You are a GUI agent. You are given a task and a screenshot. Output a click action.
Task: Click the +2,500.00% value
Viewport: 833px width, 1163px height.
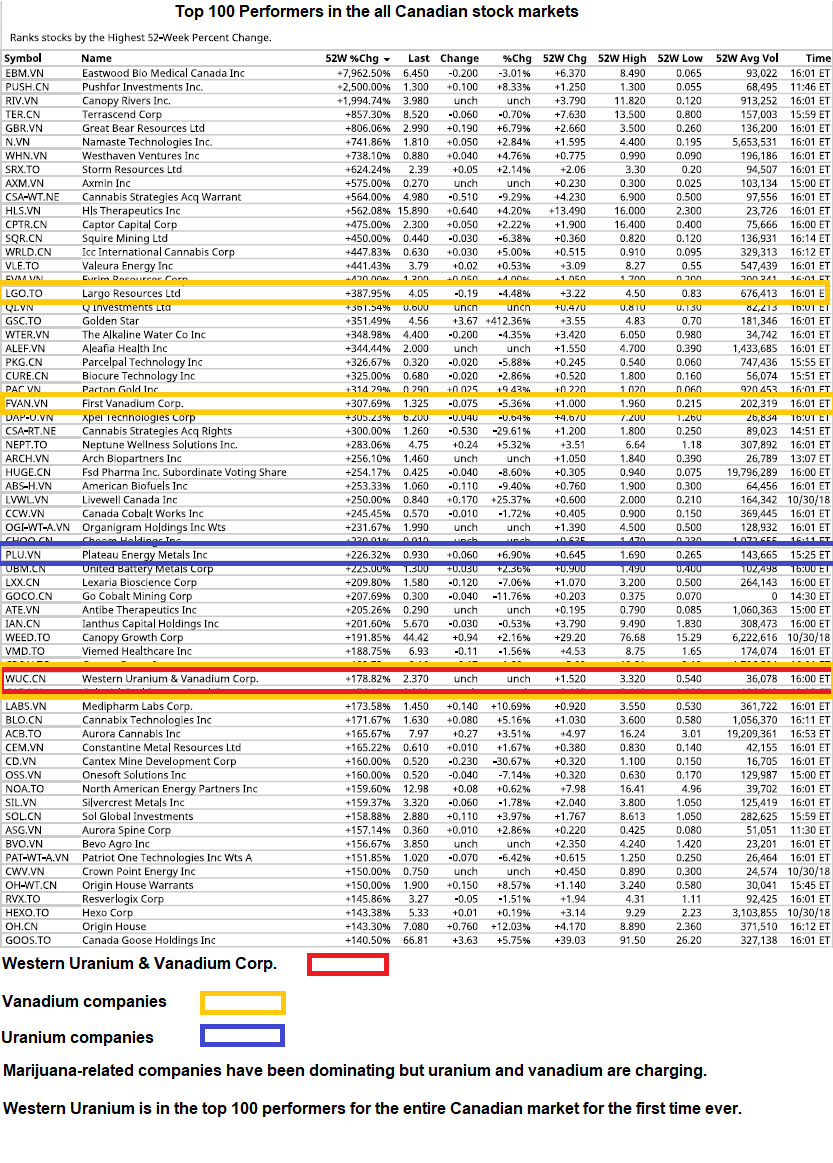[x=363, y=87]
